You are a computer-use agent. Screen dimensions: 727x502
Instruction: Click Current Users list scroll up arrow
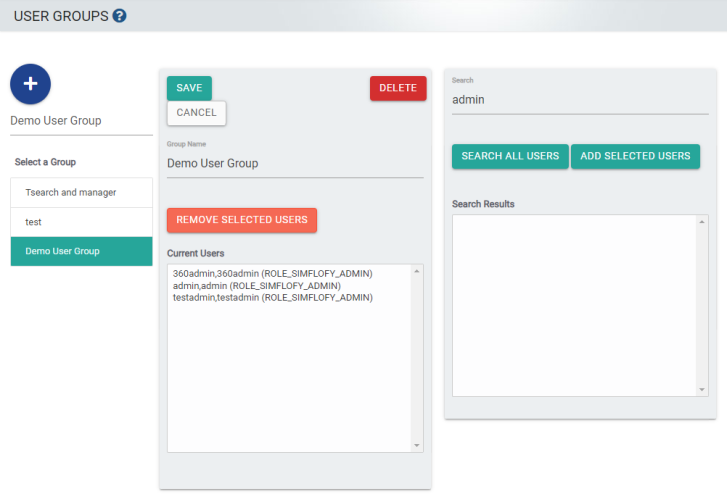point(417,272)
